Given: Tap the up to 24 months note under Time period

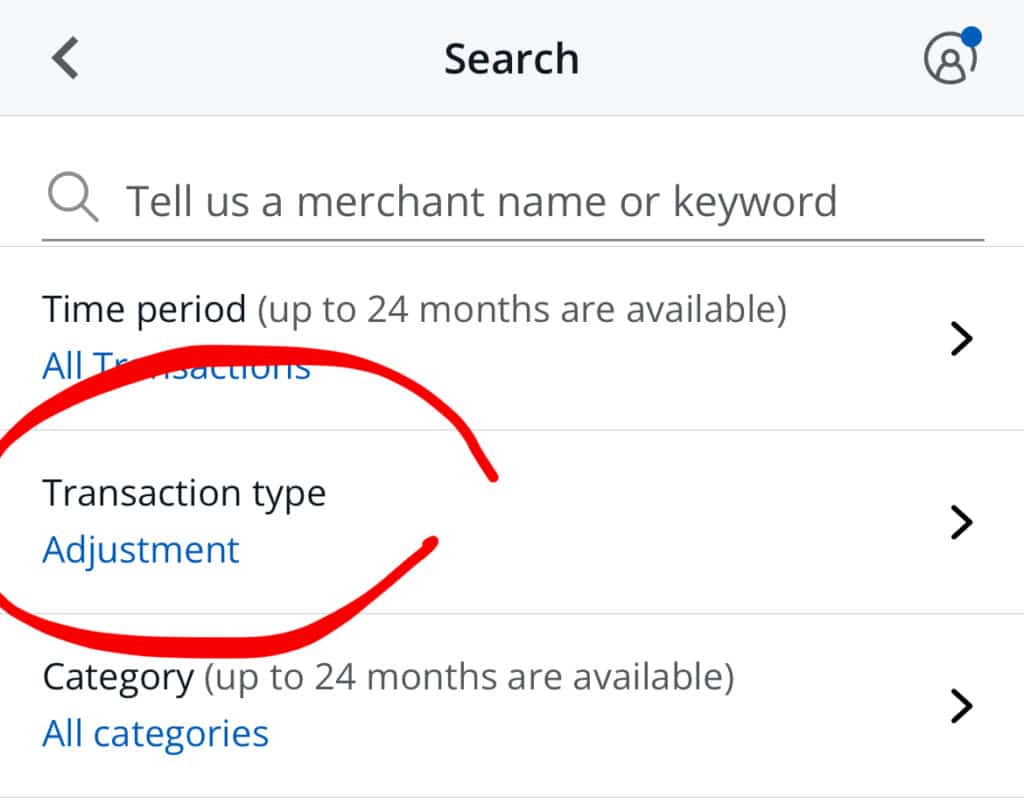Looking at the screenshot, I should pyautogui.click(x=522, y=310).
